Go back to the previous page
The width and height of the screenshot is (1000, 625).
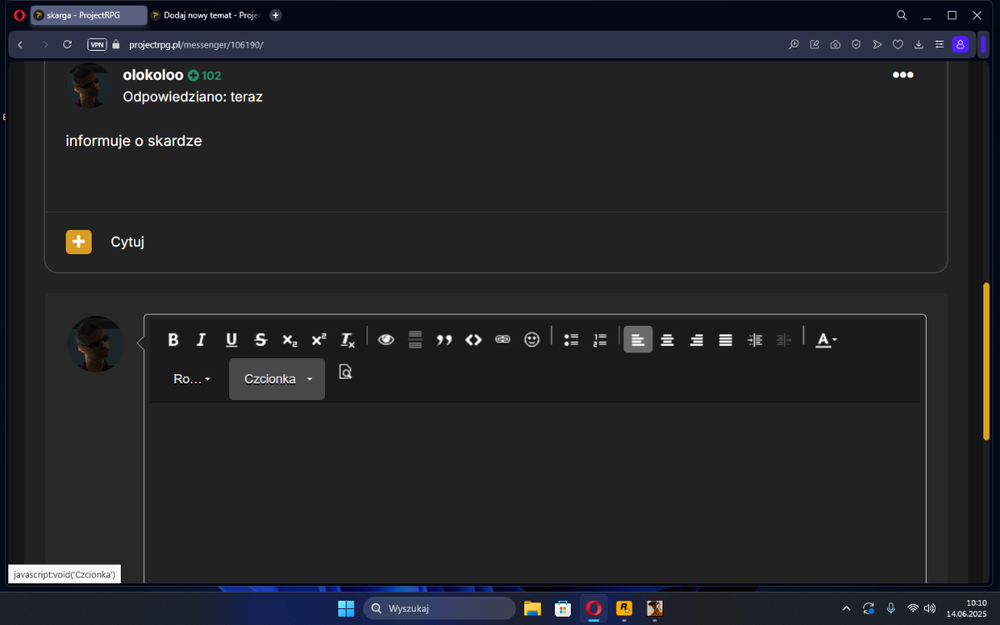pos(20,45)
